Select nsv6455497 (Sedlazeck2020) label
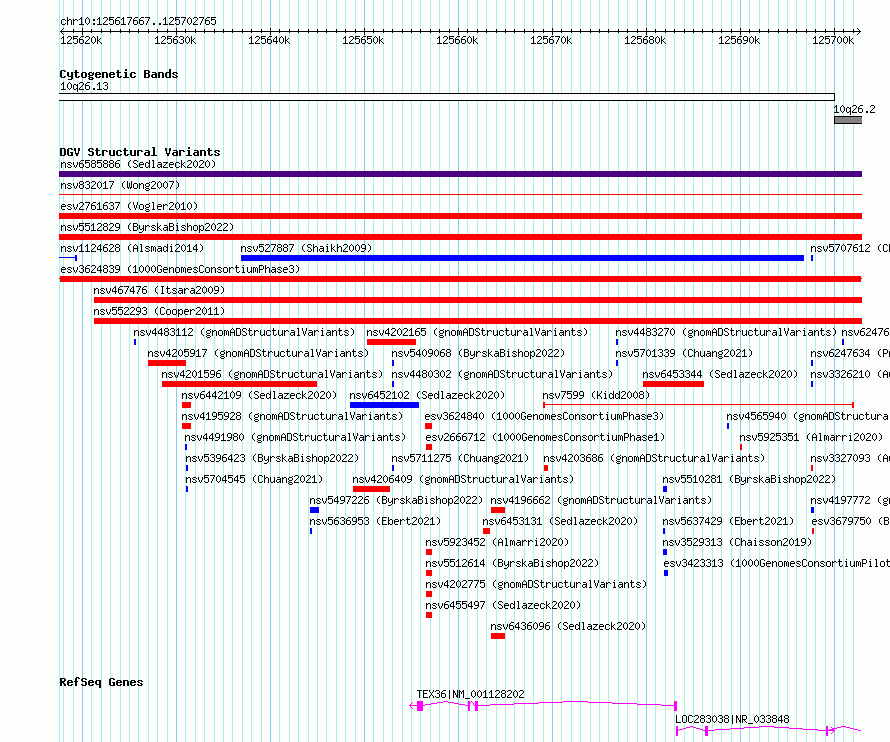Viewport: 890px width, 742px height. point(503,605)
